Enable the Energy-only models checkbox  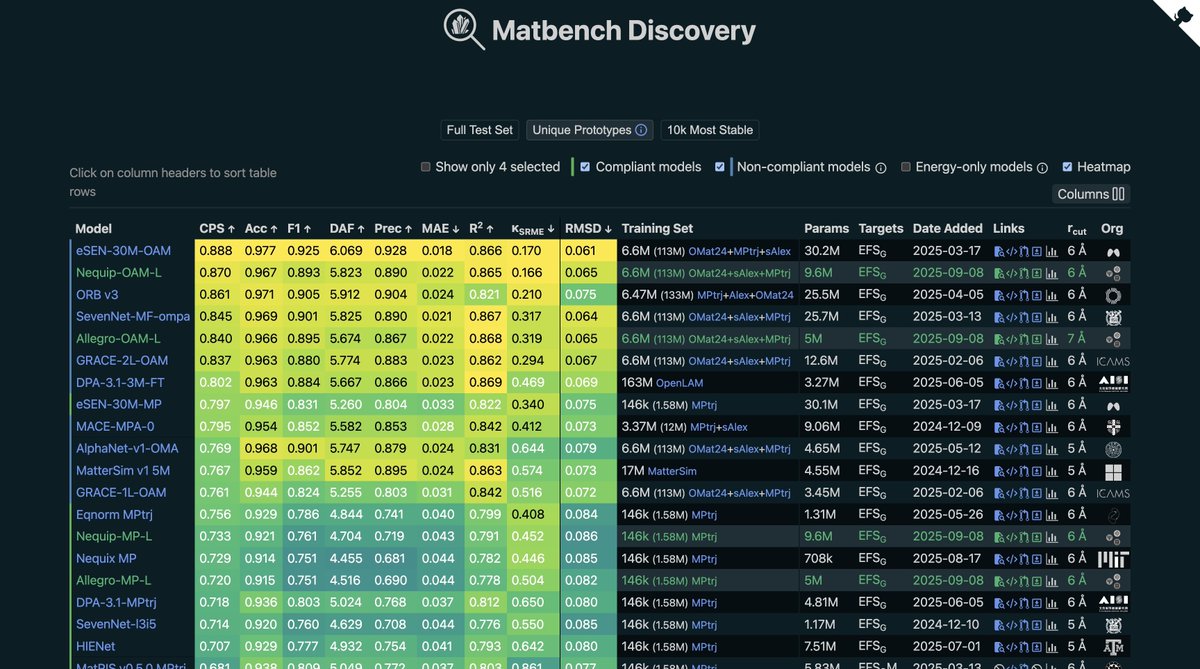pos(906,166)
